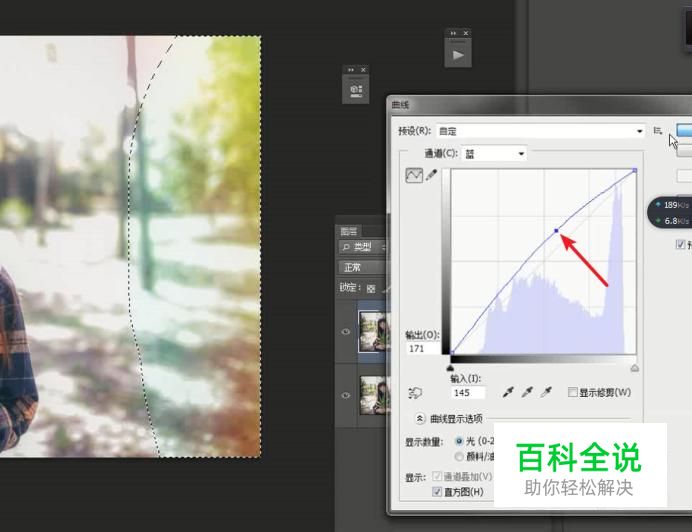
Task: Select the 颜料/油墨 pigment radio button
Action: click(459, 456)
